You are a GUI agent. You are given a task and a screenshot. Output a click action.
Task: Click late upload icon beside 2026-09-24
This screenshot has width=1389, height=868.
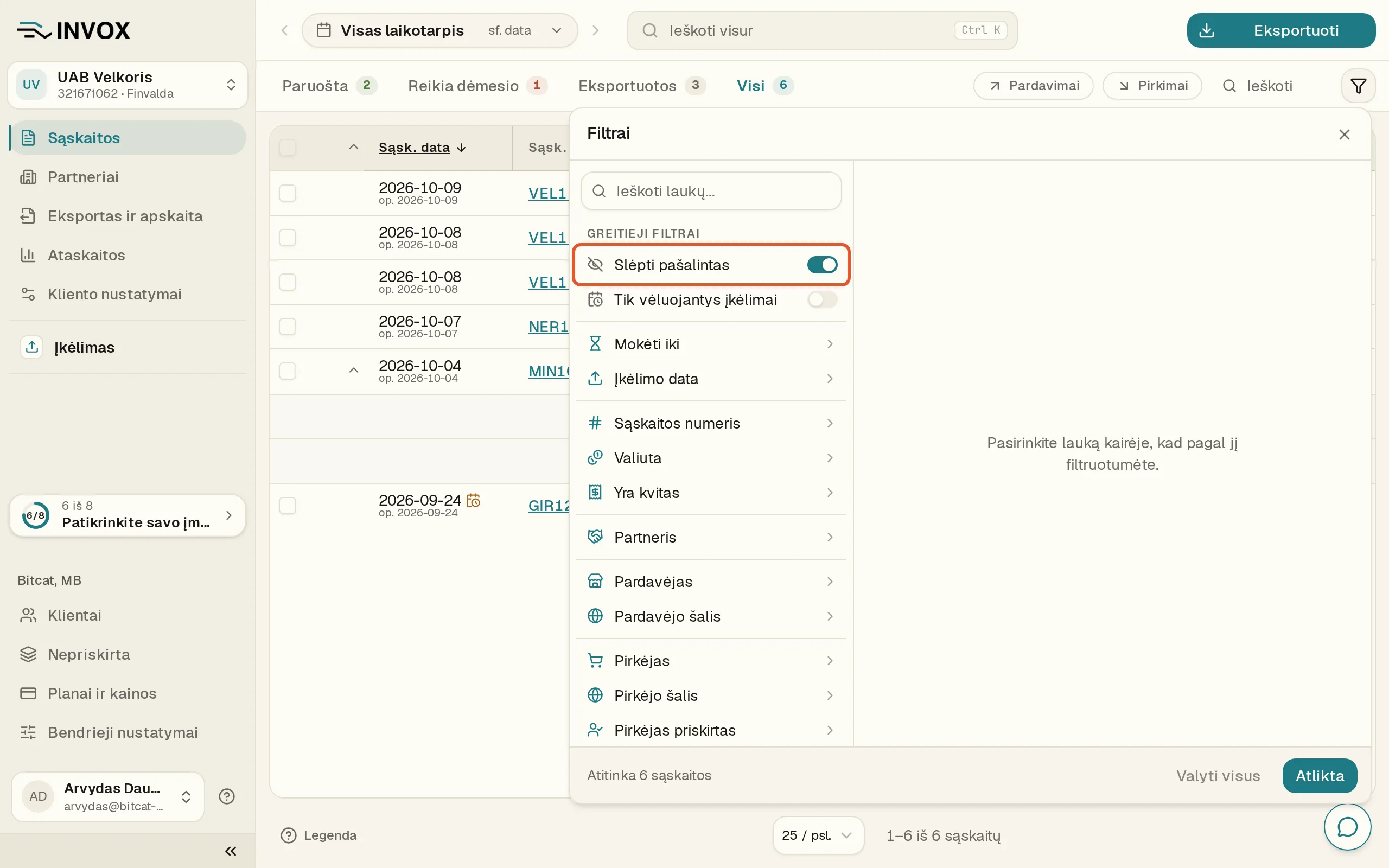point(474,500)
